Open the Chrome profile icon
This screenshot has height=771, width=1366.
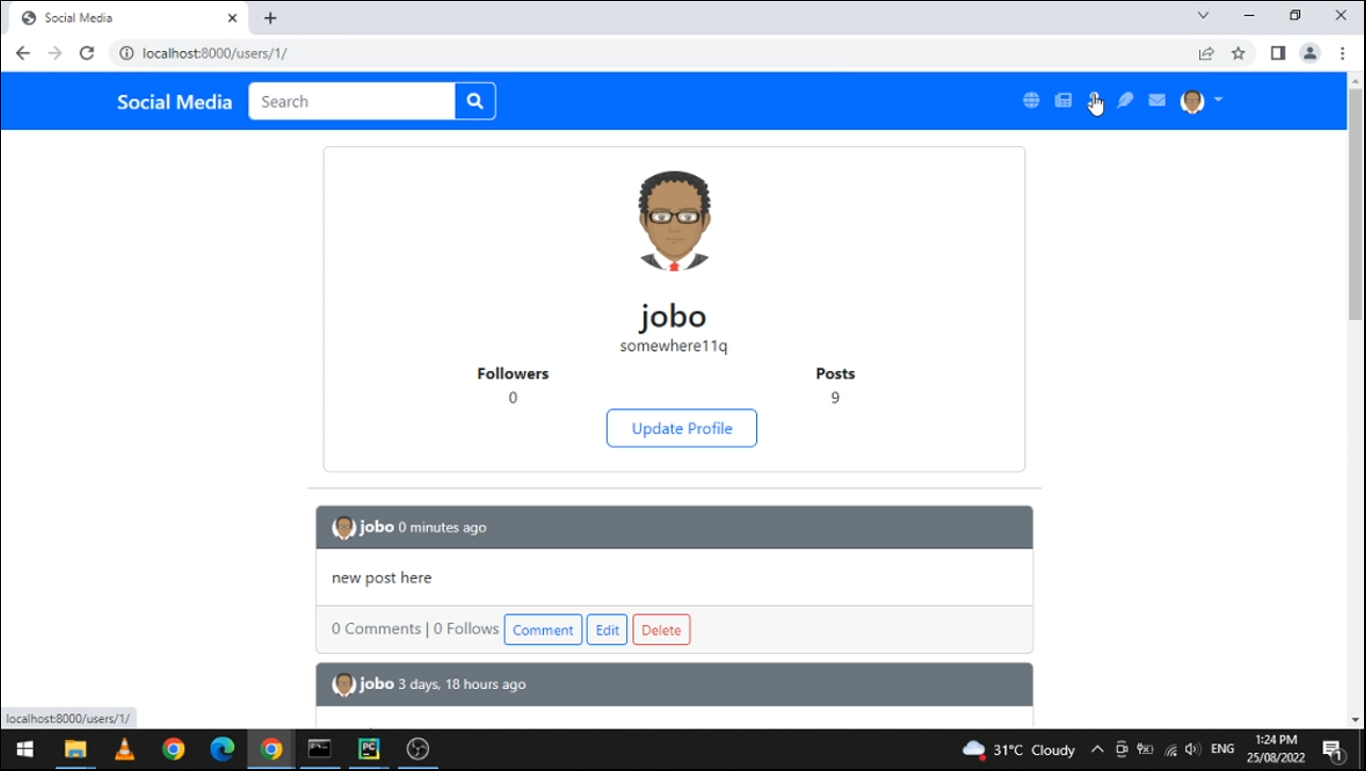click(1310, 53)
